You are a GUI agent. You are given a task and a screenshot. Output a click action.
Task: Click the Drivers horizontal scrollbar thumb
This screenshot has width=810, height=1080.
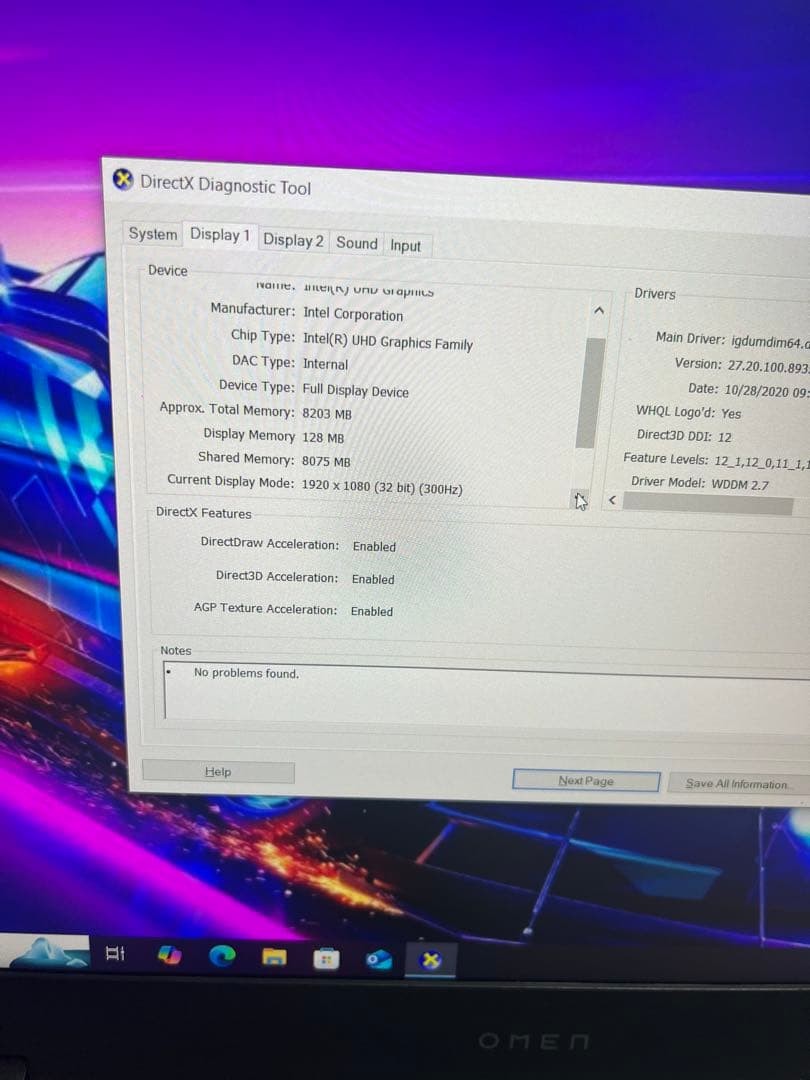click(707, 503)
